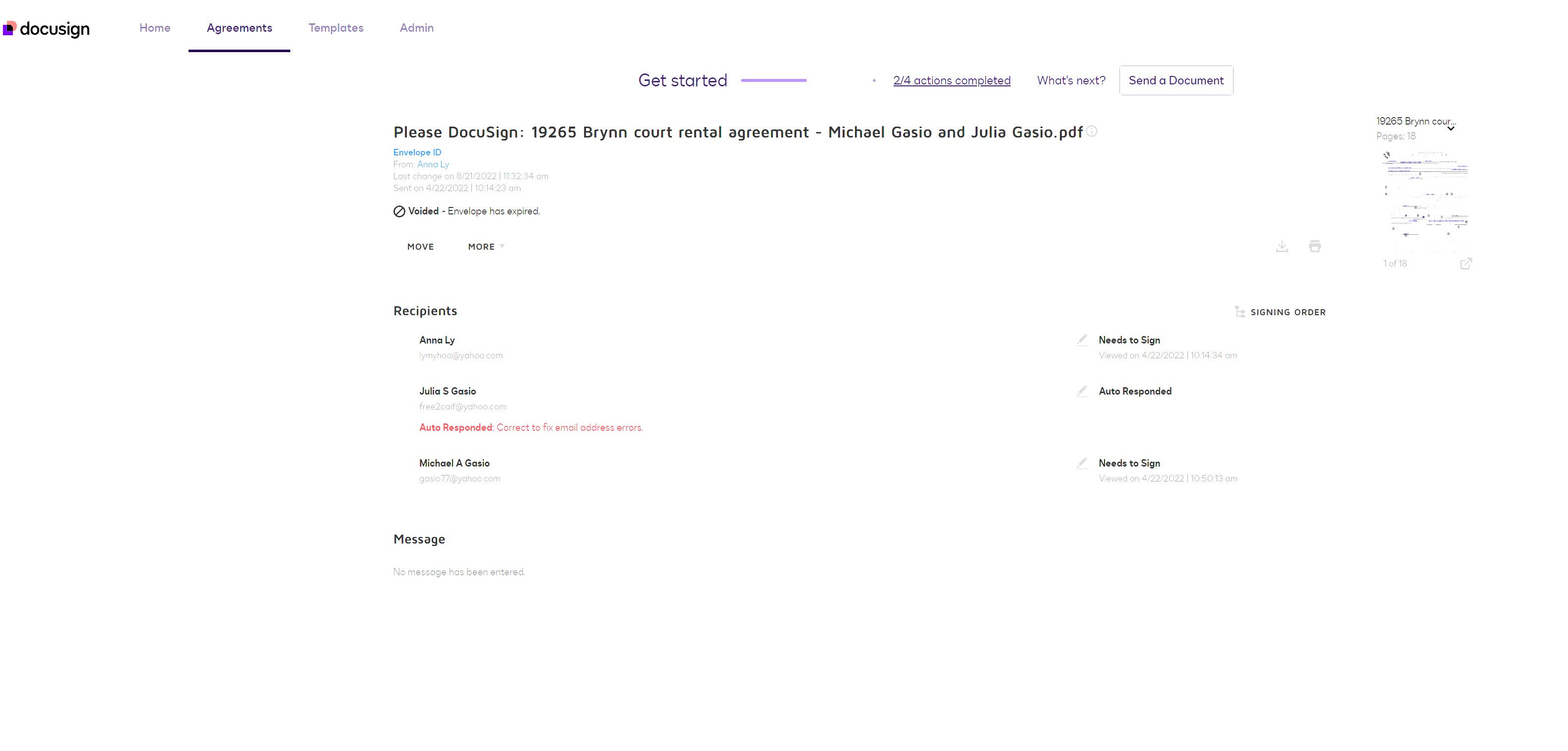Open document preview in new window via pop-out icon
1568x751 pixels.
click(1467, 263)
